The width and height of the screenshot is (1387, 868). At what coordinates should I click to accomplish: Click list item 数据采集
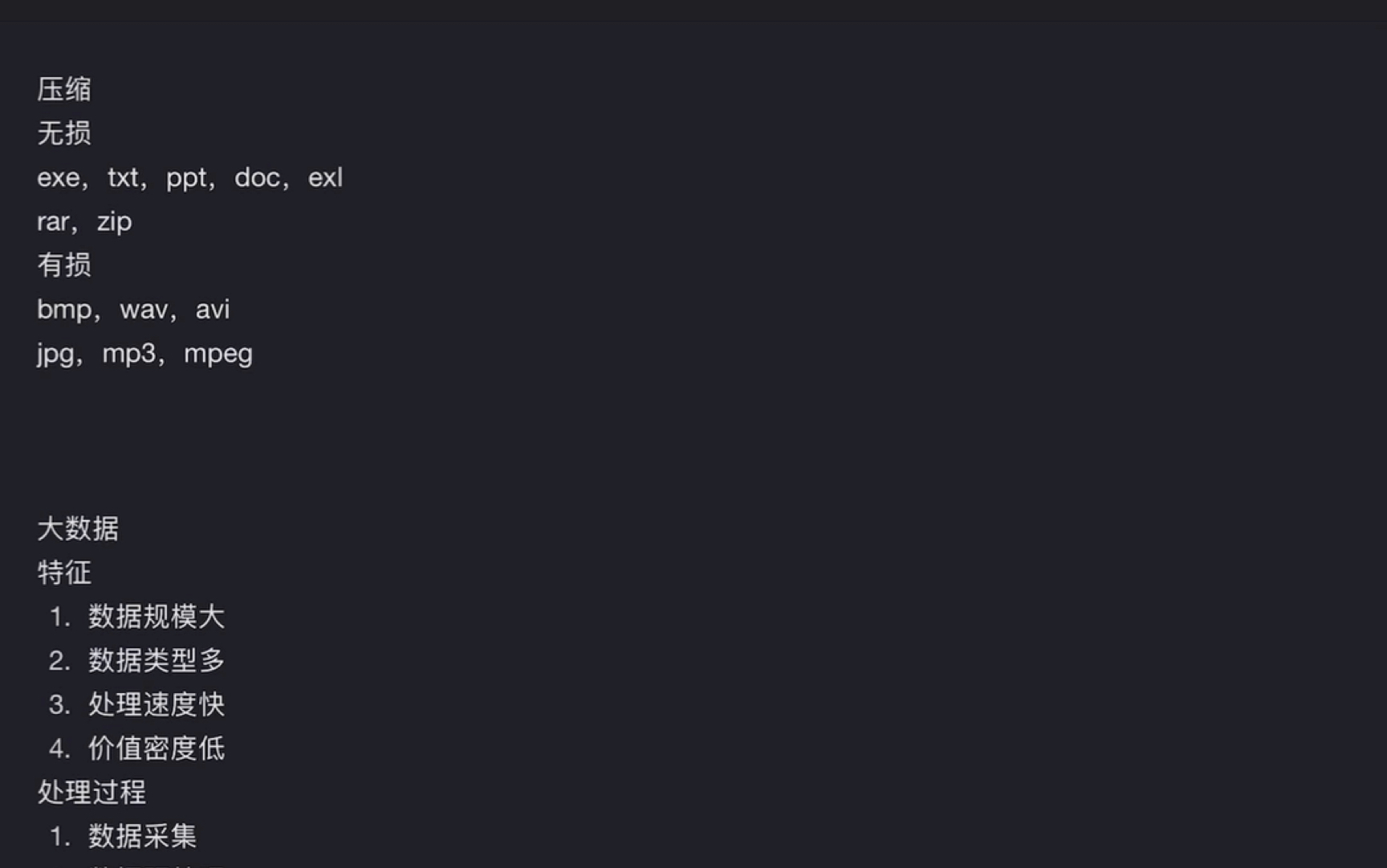click(142, 837)
